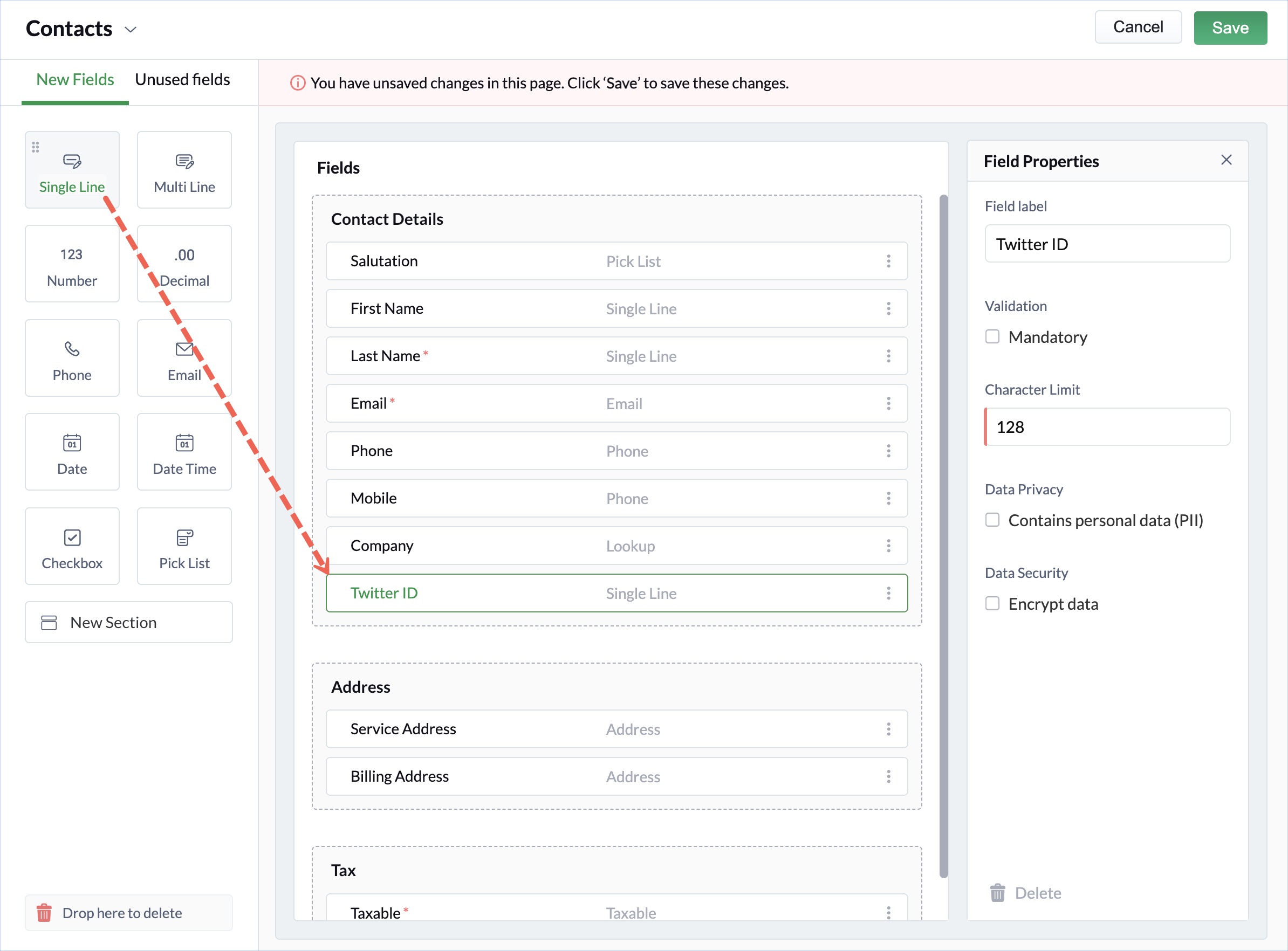Select the New Fields tab
Viewport: 1288px width, 951px height.
(x=75, y=79)
